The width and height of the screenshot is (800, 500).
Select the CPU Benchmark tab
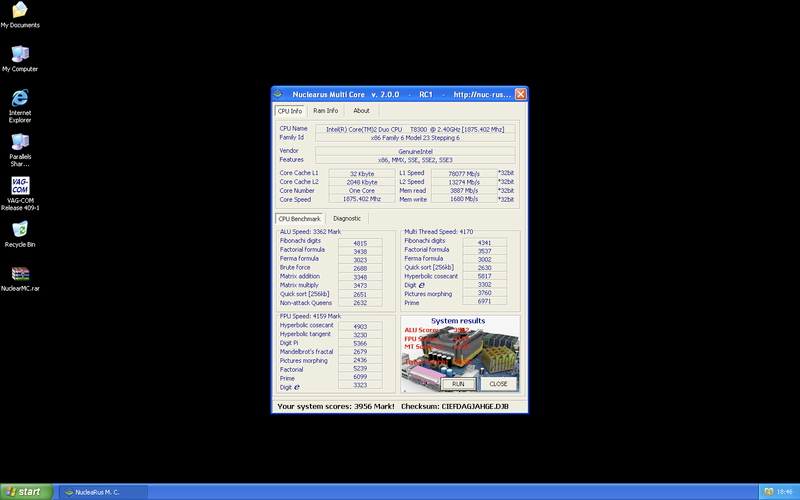point(299,218)
